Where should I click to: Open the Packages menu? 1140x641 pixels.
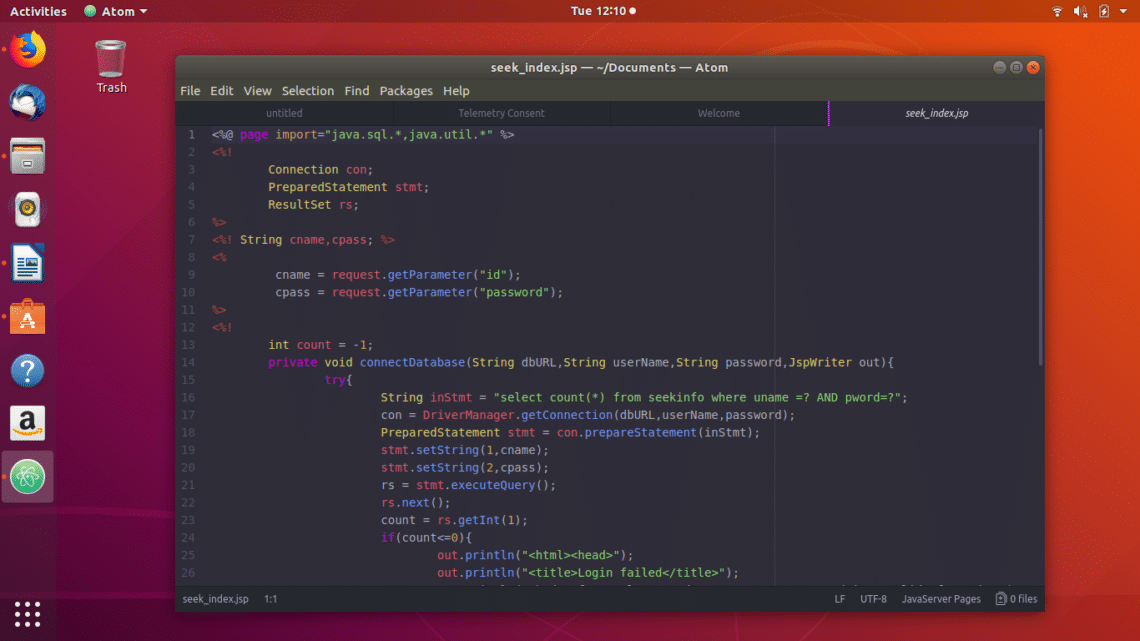(x=406, y=91)
